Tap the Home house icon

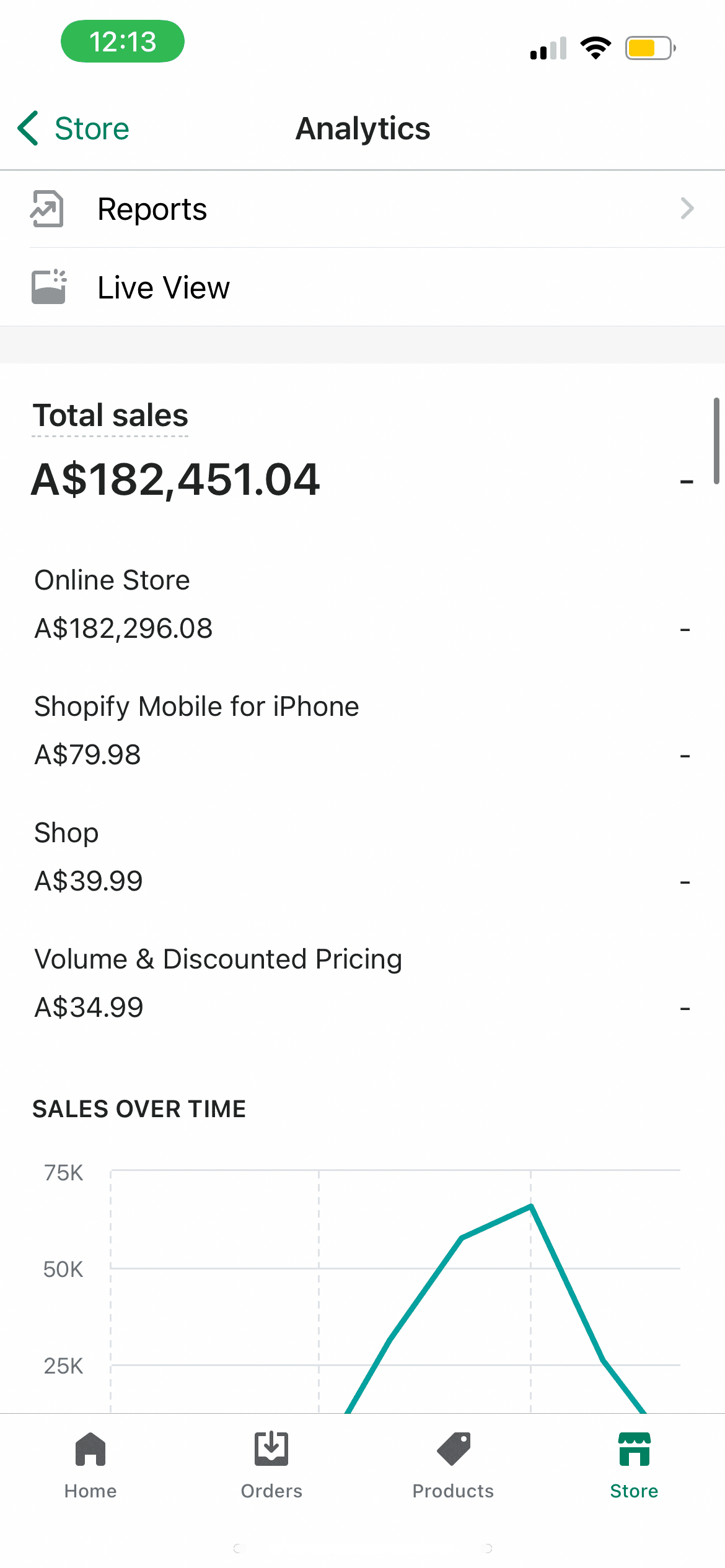(x=90, y=1449)
